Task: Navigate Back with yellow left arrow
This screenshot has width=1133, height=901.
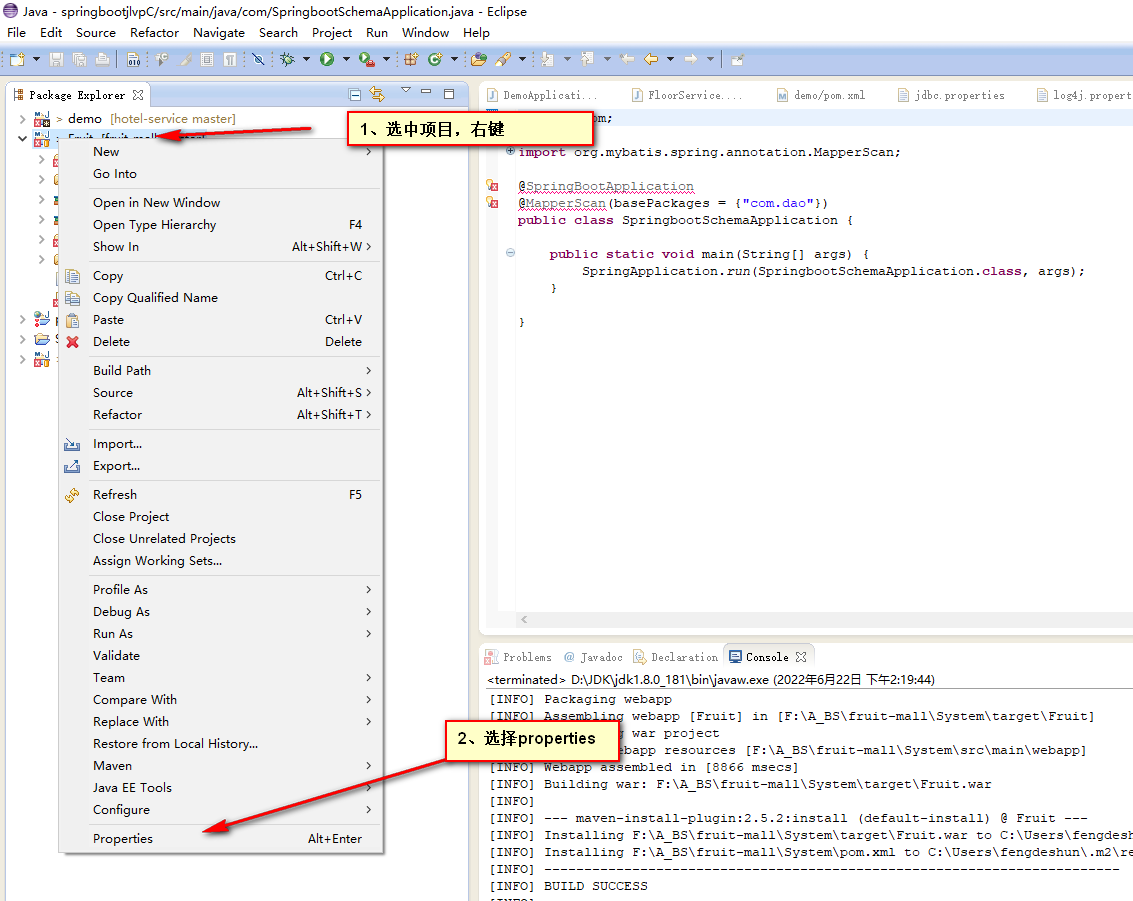Action: point(650,59)
